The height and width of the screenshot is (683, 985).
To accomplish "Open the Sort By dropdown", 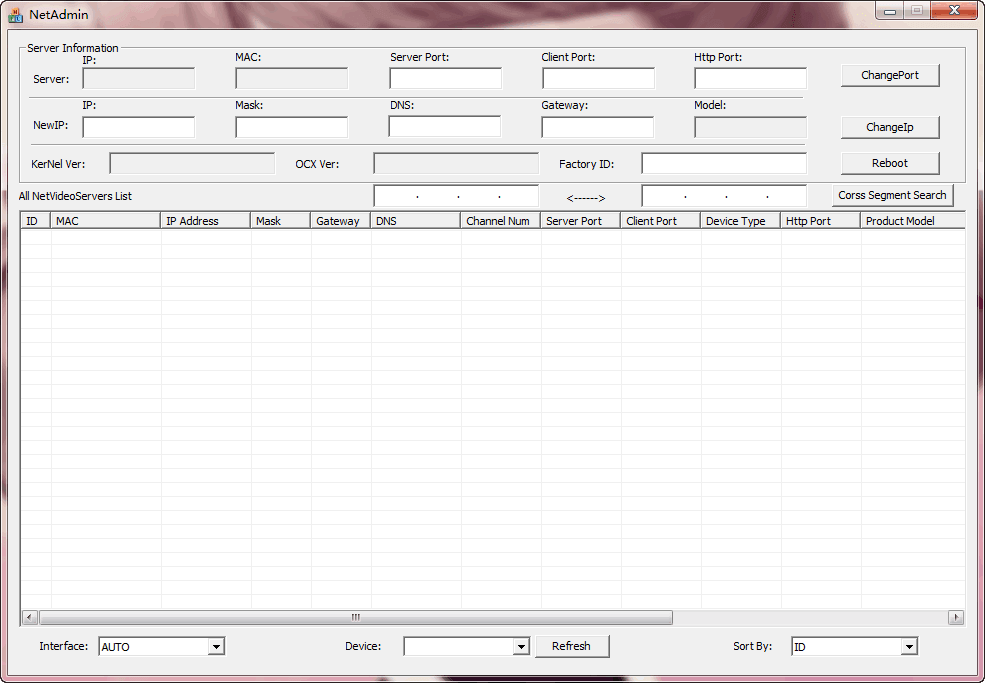I will (x=908, y=647).
